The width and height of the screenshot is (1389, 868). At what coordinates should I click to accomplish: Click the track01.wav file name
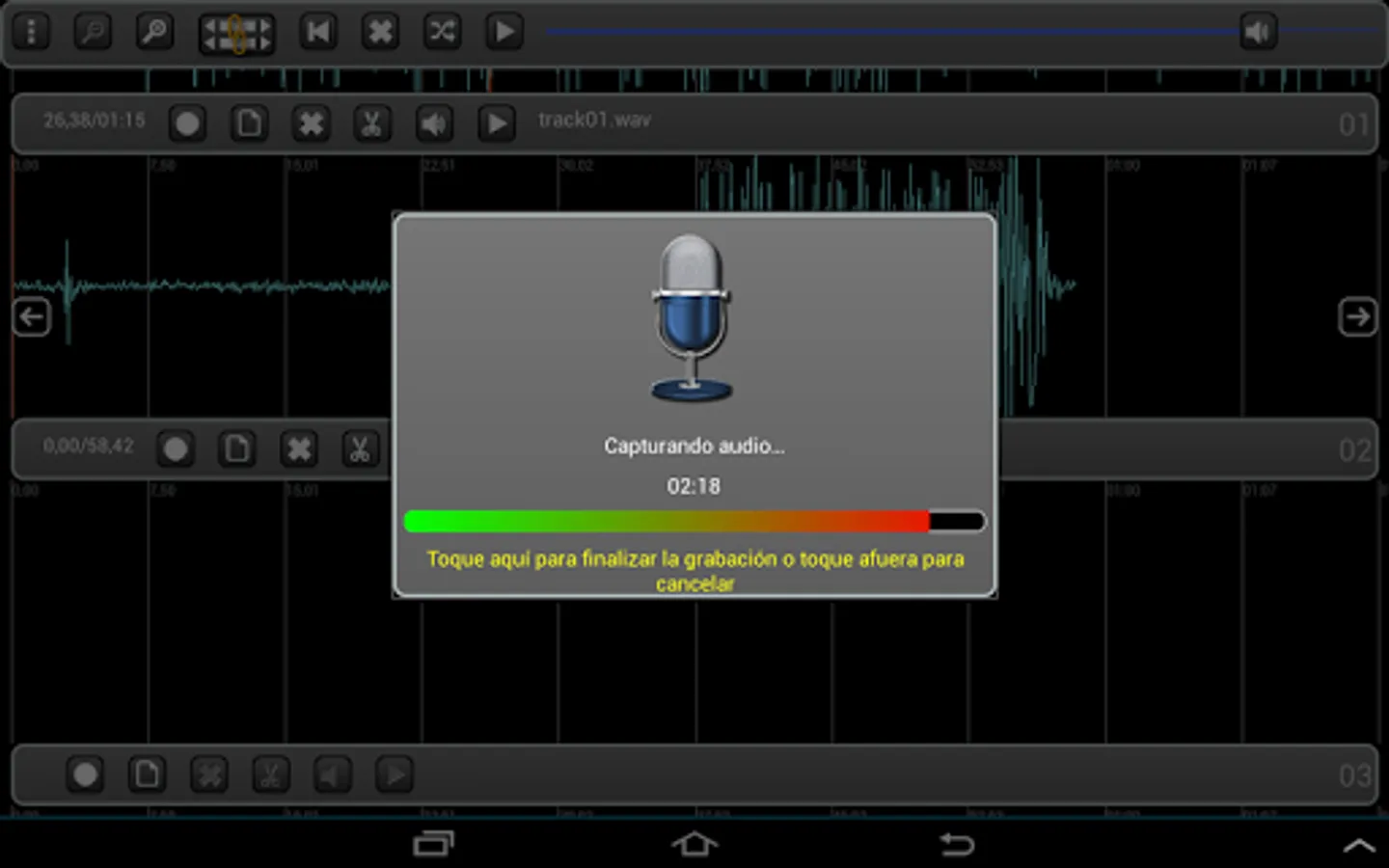coord(594,120)
